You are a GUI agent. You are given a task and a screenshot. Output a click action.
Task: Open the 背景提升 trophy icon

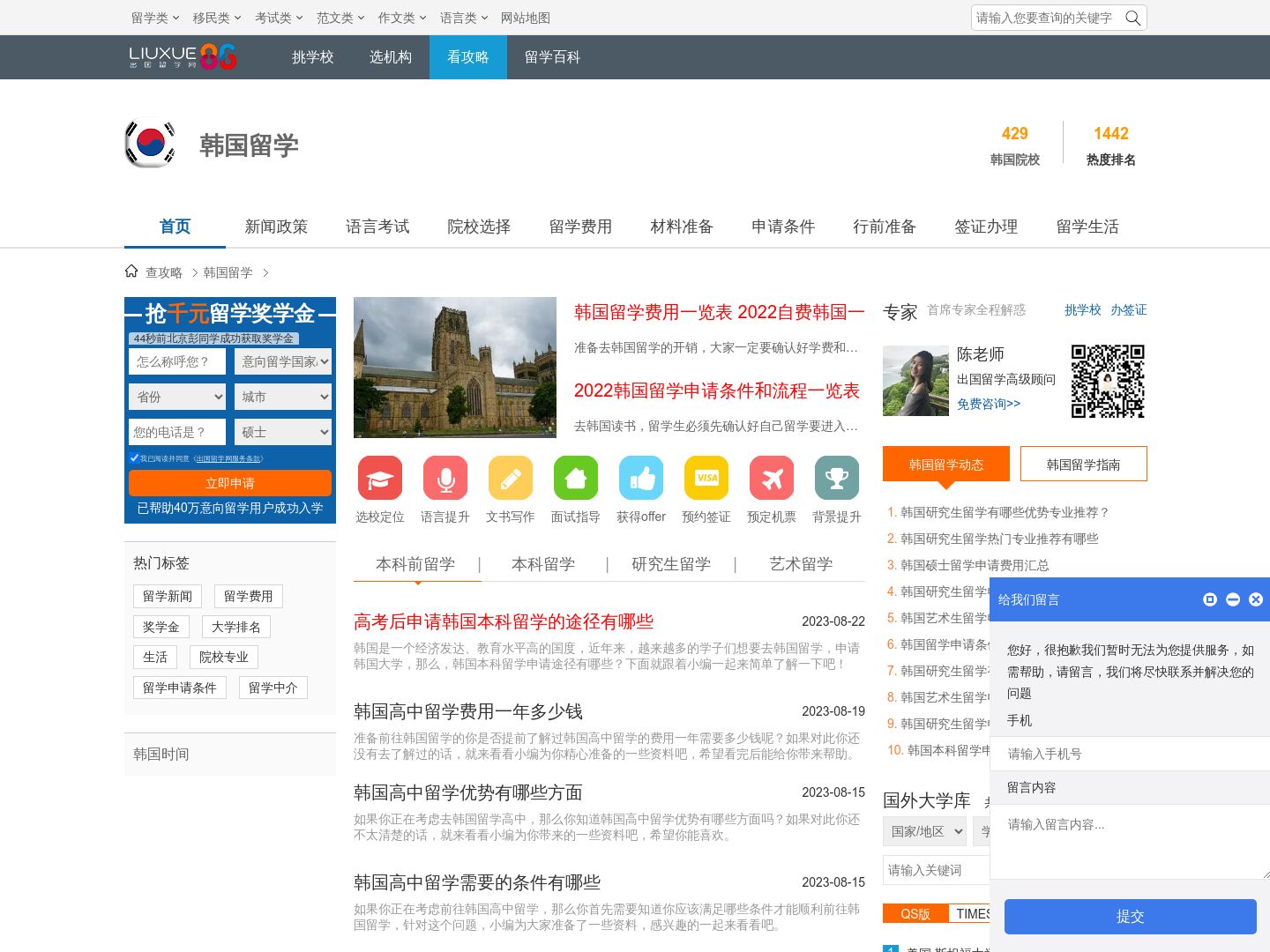[x=837, y=478]
